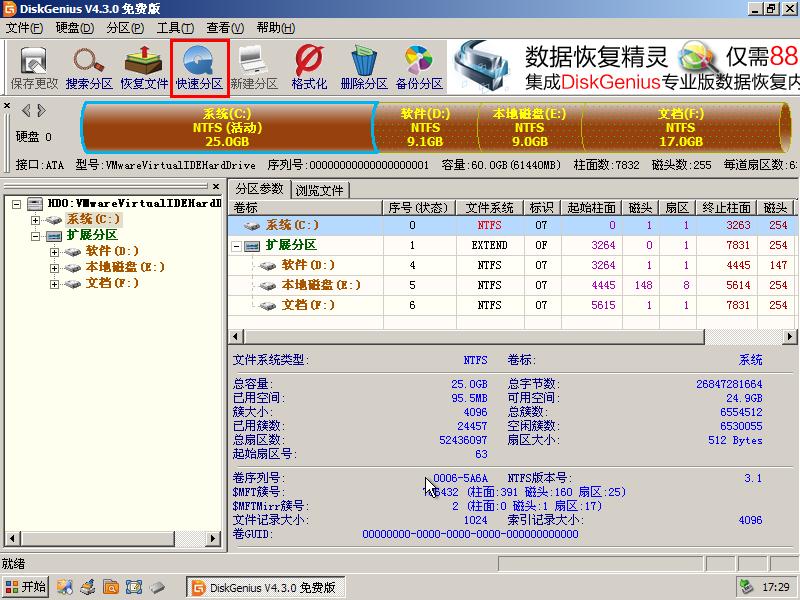Click the 卷标 column header
This screenshot has width=800, height=600.
[305, 208]
